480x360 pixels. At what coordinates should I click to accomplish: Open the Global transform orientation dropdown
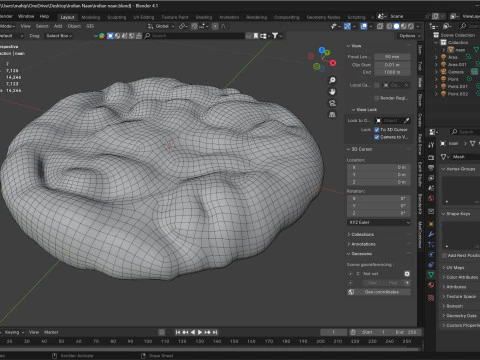coord(161,26)
